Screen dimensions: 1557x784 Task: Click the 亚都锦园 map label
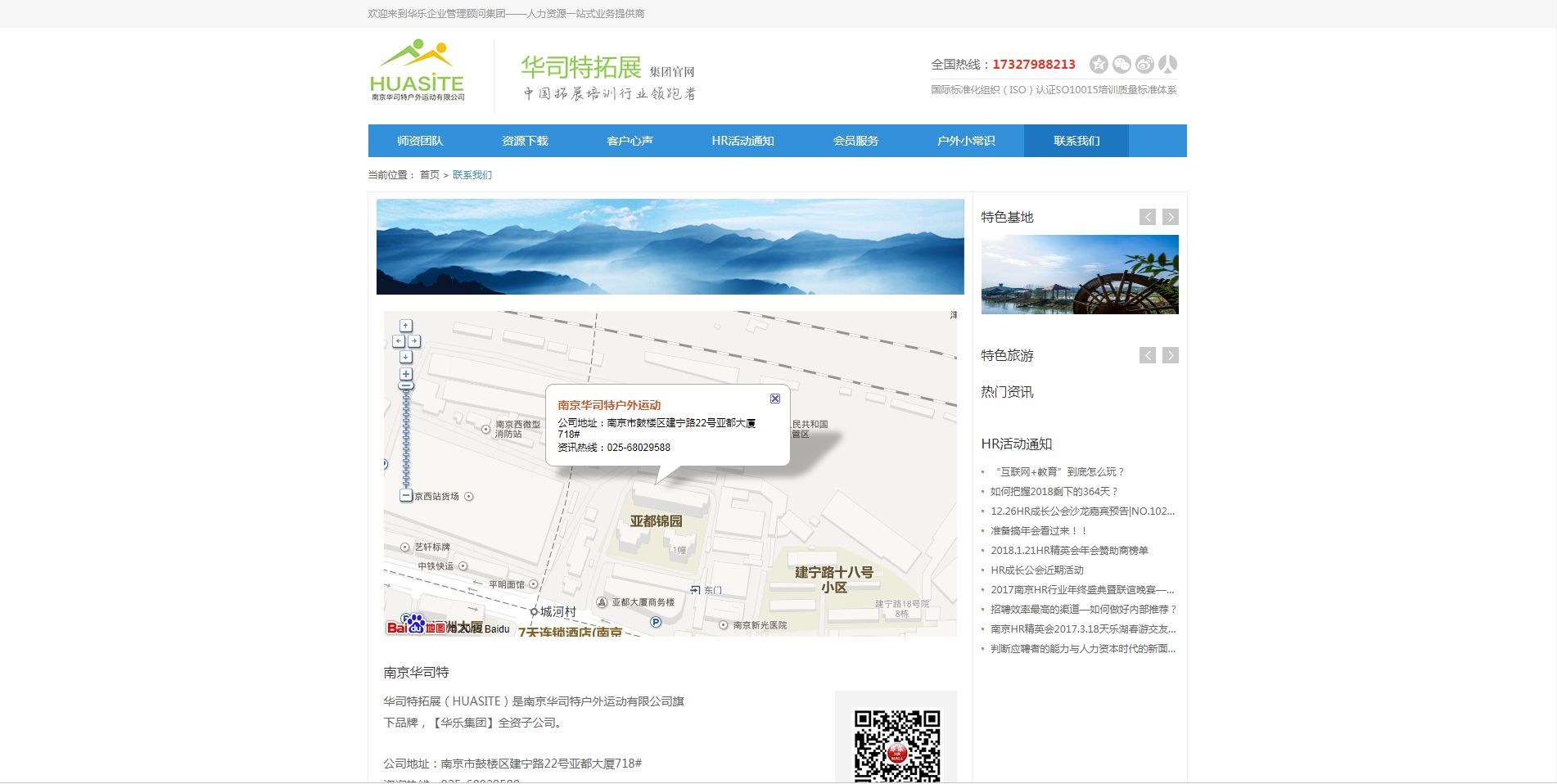tap(656, 521)
